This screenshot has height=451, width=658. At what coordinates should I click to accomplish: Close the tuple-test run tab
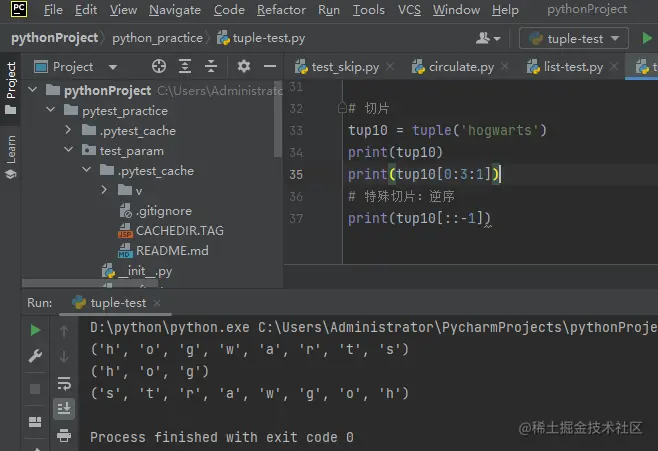point(157,302)
